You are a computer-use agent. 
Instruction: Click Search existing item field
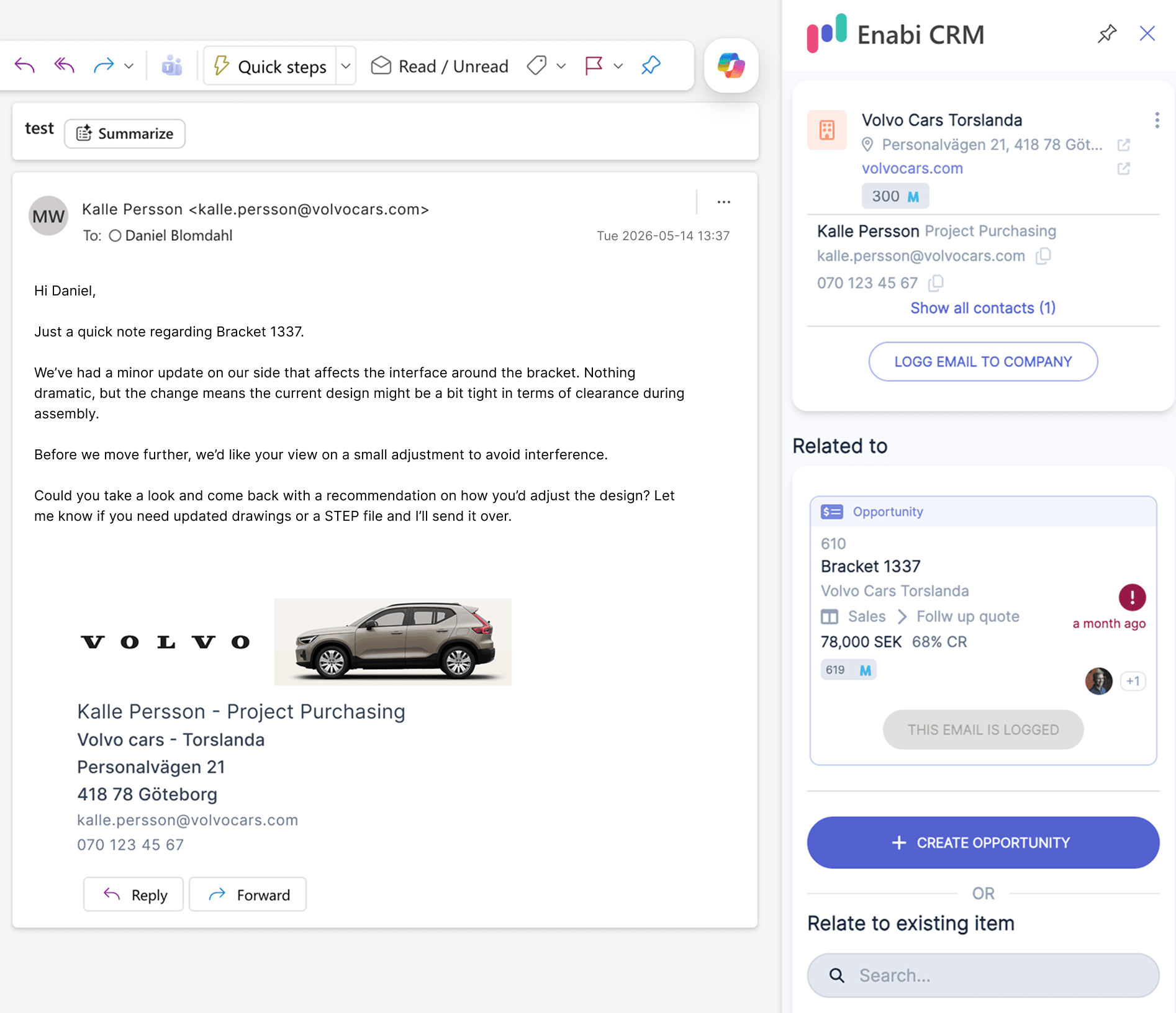pyautogui.click(x=983, y=975)
